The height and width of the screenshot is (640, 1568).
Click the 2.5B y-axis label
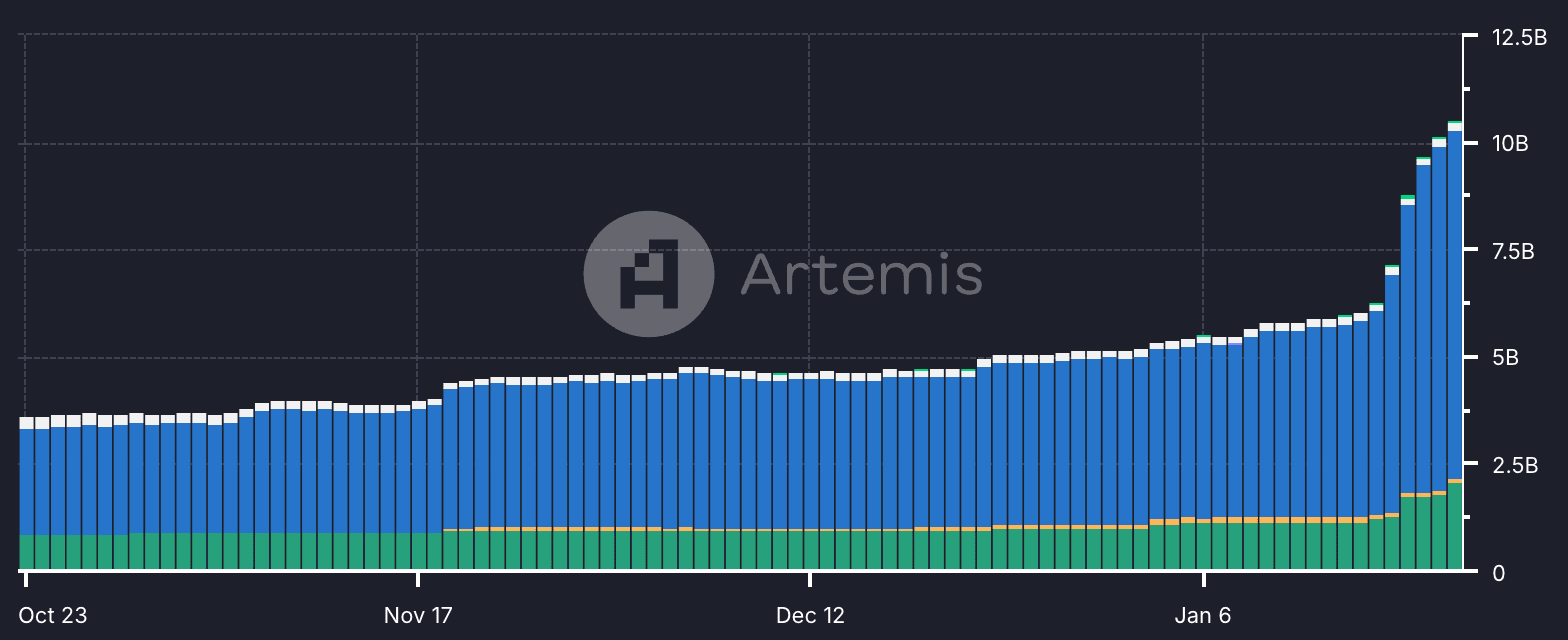tap(1512, 465)
